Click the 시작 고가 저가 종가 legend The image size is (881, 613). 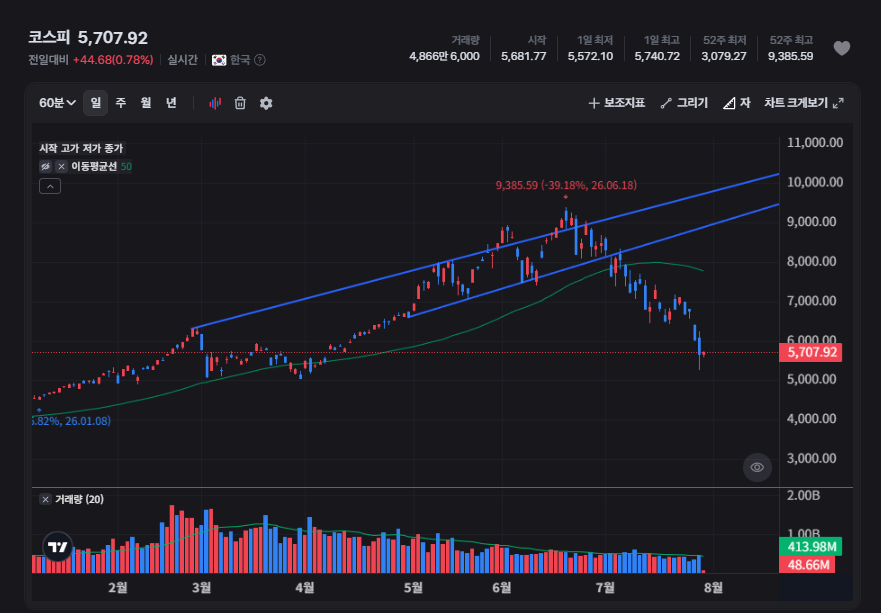[x=81, y=148]
